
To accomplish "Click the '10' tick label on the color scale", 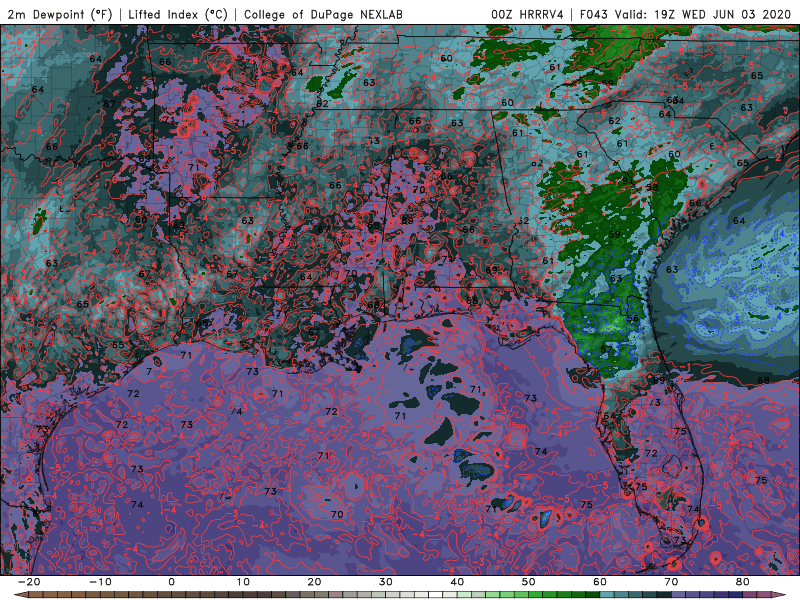I will point(243,582).
